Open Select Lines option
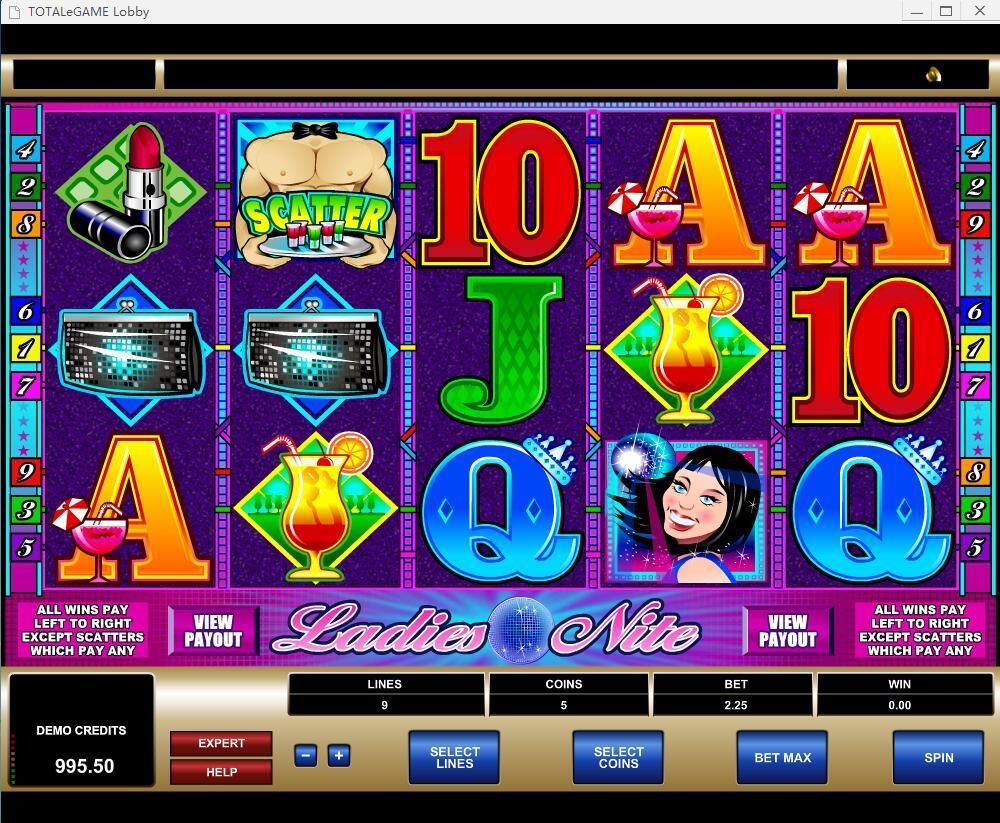 click(x=454, y=757)
